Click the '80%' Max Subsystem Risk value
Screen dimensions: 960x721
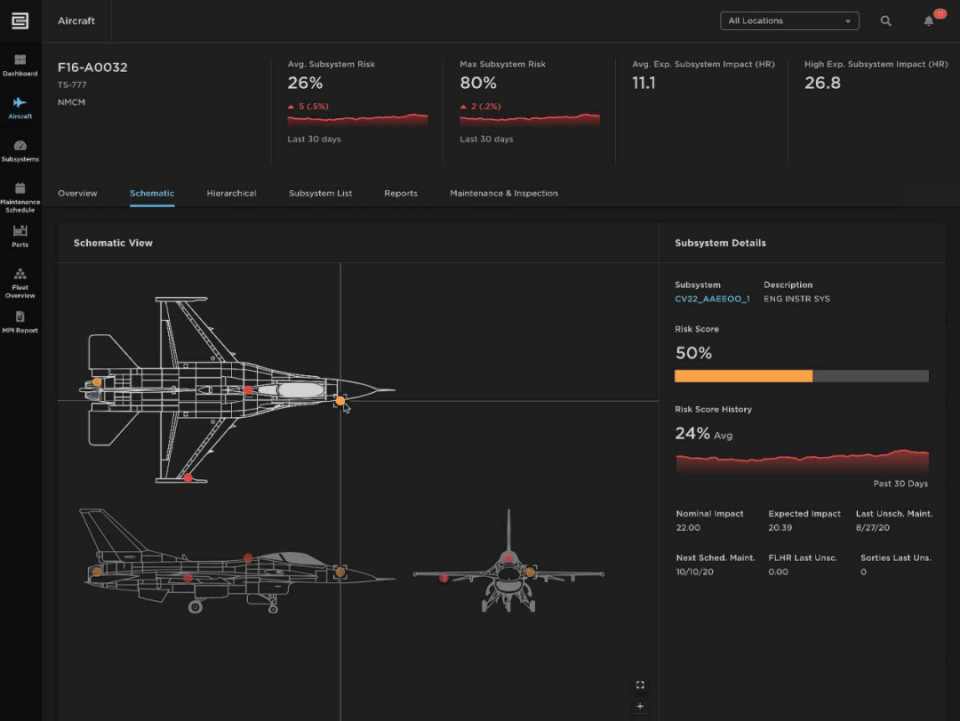tap(478, 83)
